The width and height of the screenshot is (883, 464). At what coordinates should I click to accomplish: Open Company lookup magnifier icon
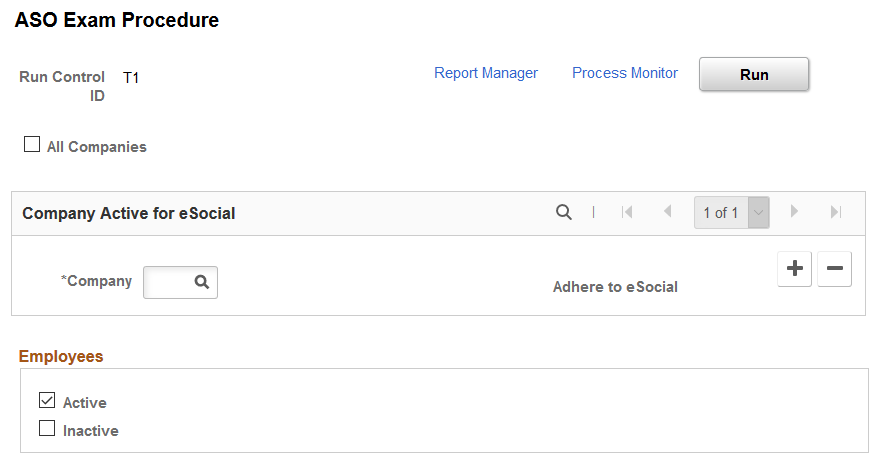point(202,282)
